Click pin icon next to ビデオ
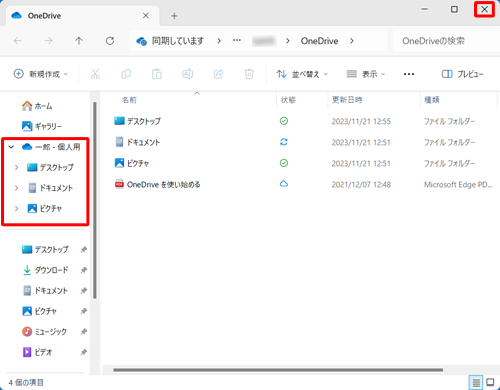Image resolution: width=500 pixels, height=390 pixels. [84, 352]
